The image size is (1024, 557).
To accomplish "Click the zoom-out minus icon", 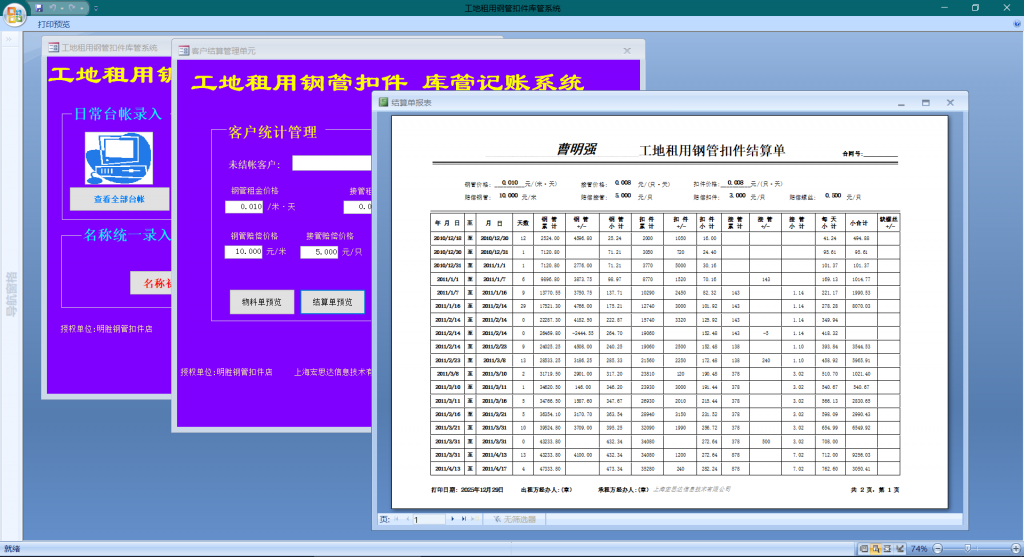I will [x=938, y=548].
